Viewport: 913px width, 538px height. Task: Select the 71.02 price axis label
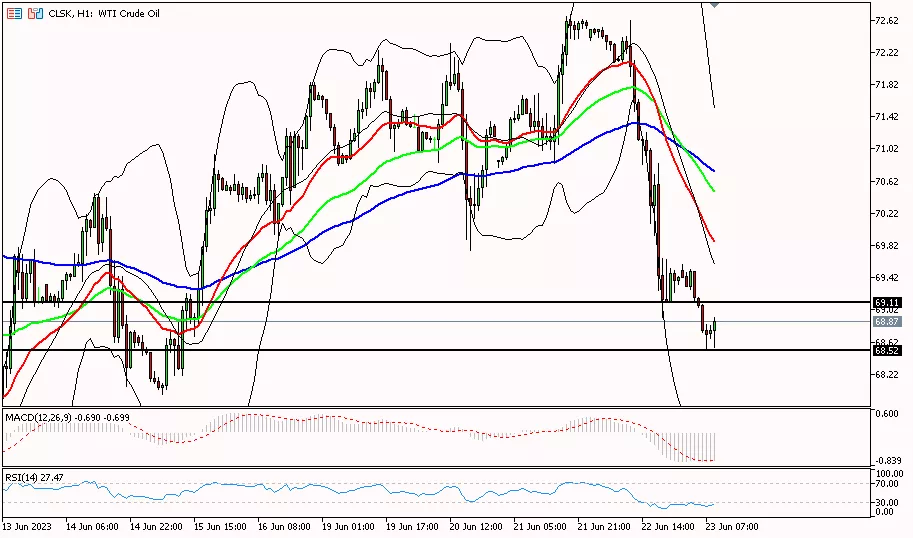click(887, 148)
